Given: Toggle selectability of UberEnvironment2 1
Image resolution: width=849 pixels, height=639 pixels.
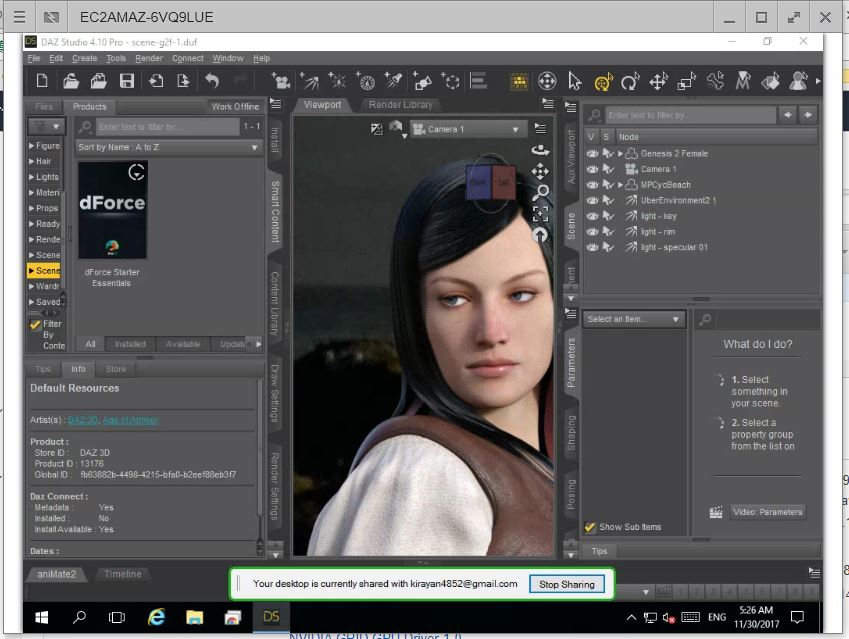Looking at the screenshot, I should [608, 200].
